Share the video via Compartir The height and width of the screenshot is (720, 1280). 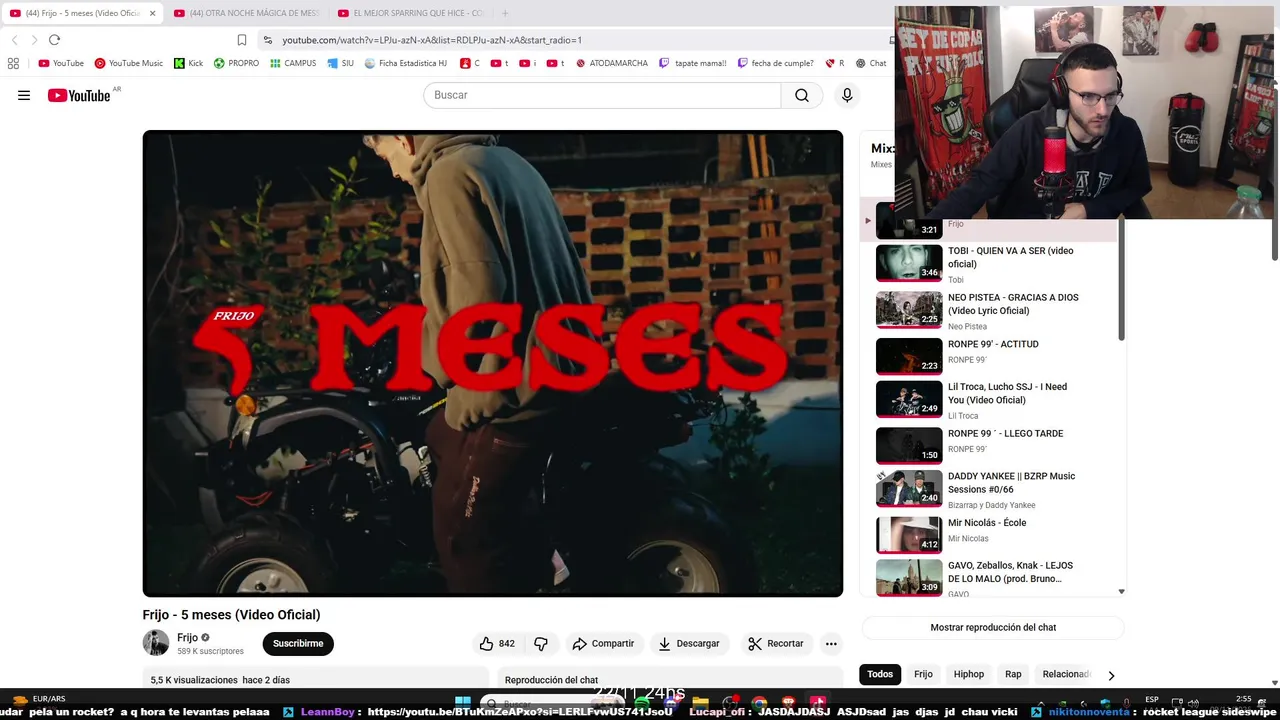[603, 644]
